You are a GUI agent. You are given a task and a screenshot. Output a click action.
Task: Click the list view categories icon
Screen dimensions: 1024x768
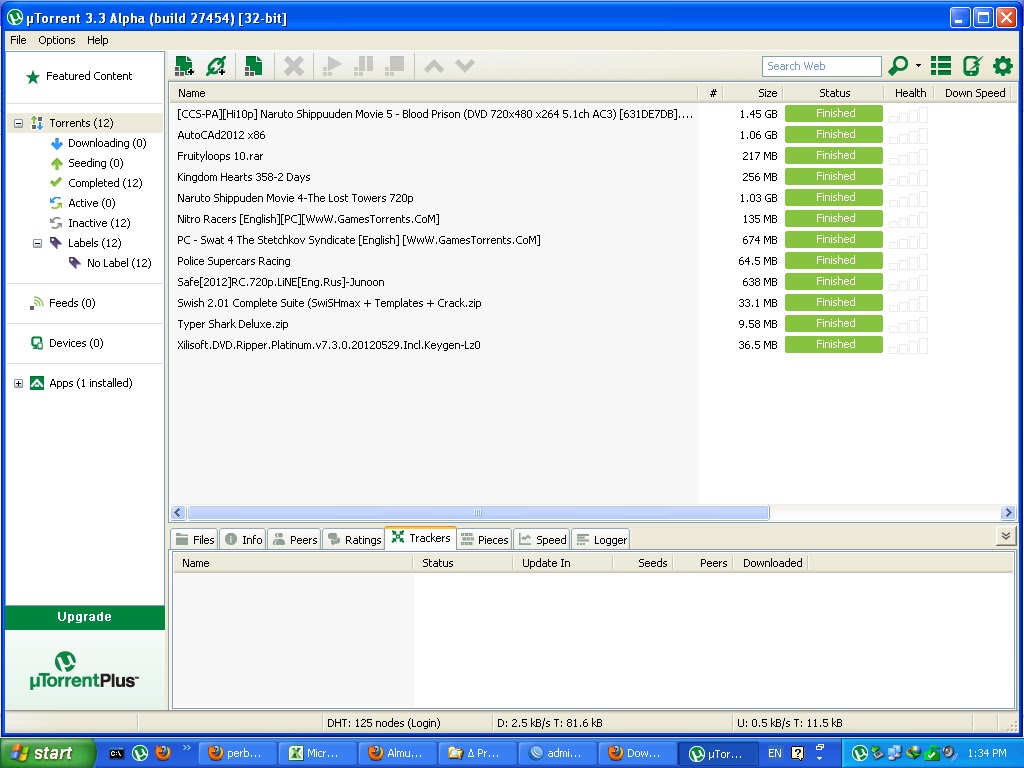click(x=940, y=65)
